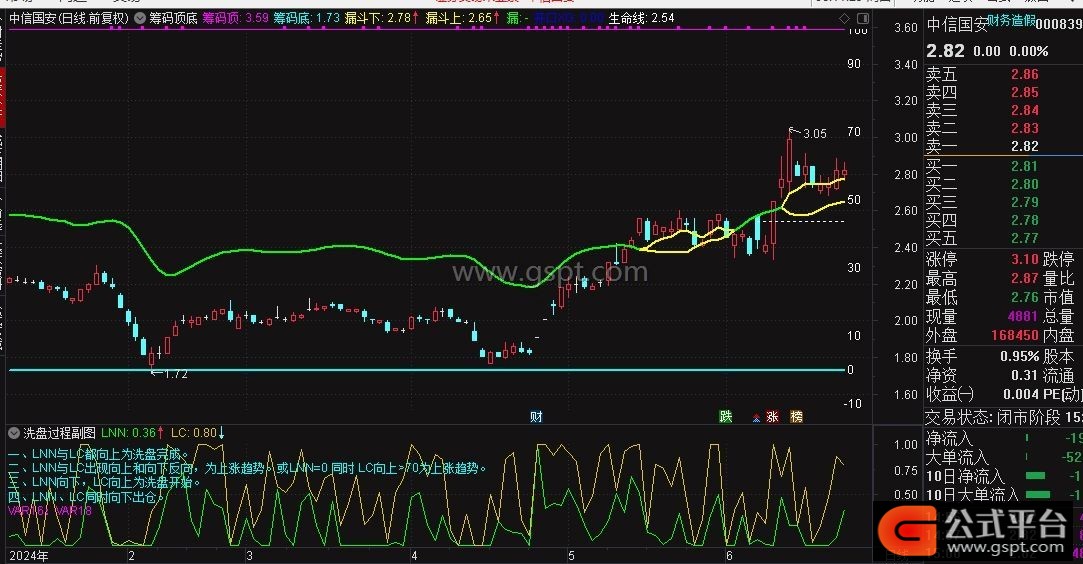The image size is (1083, 564).
Task: Click the 洗盘过程副图 indicator name
Action: tap(59, 433)
